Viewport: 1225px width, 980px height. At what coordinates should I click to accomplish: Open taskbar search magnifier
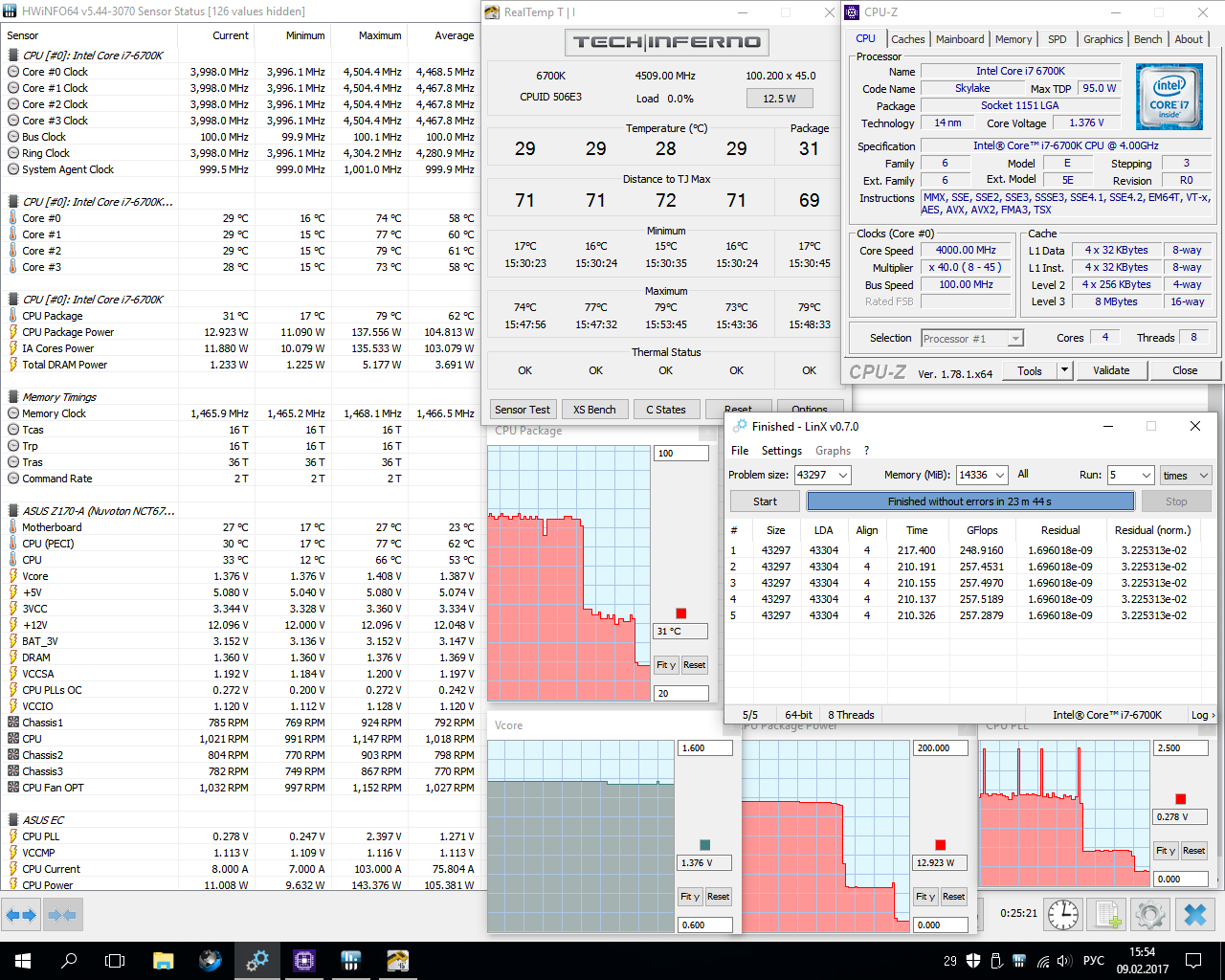69,961
